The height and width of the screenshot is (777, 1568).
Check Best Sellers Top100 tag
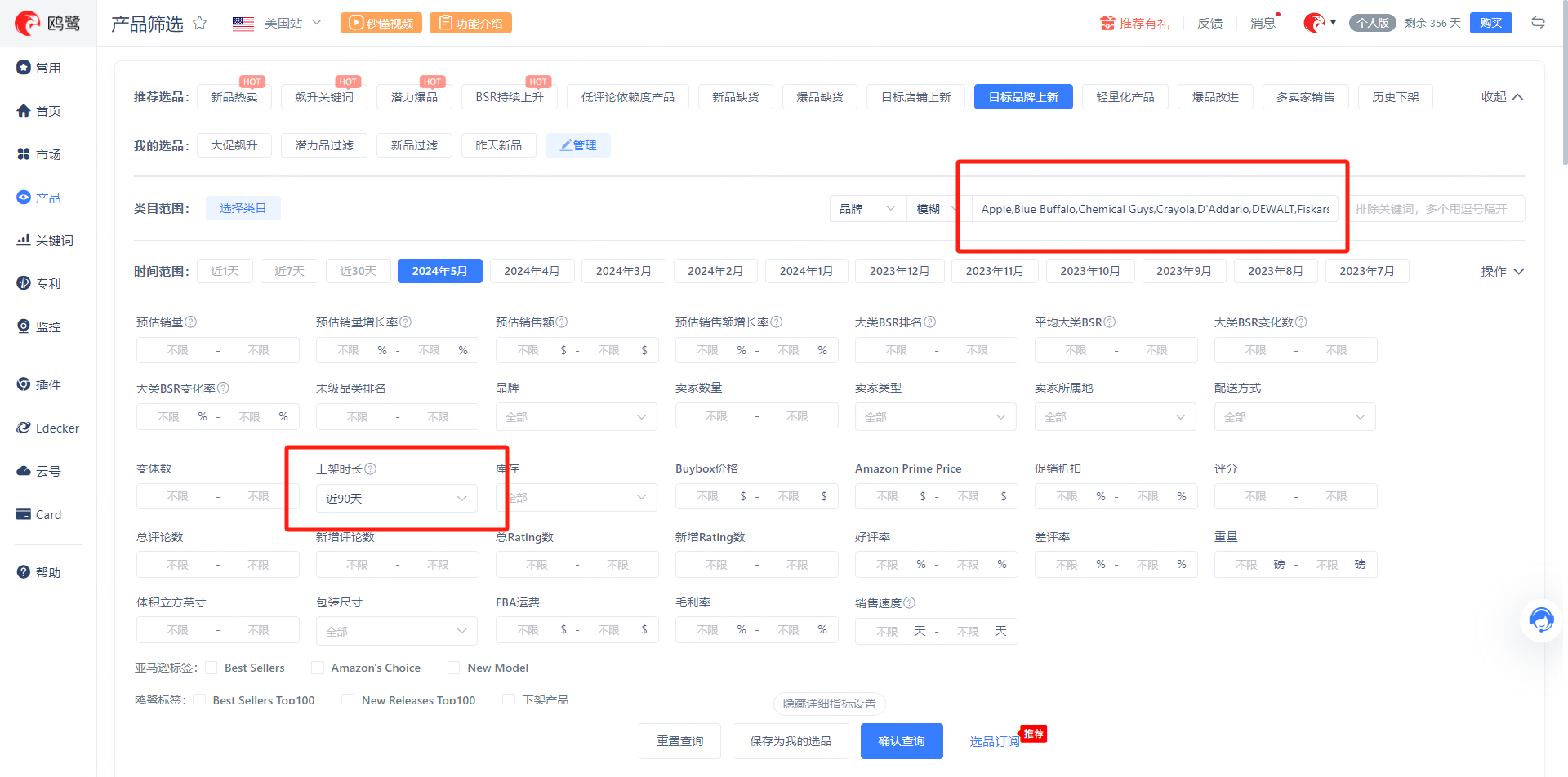[199, 699]
